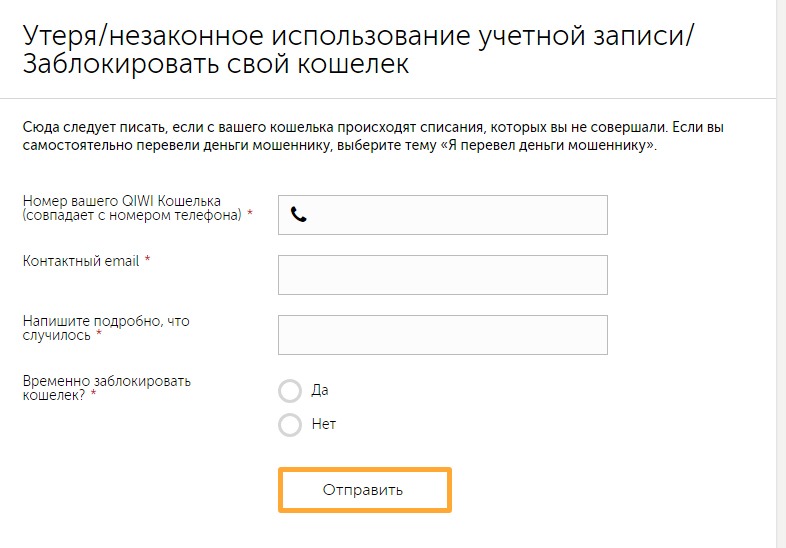Click the red asterisk after 'Контактный email'

pyautogui.click(x=147, y=260)
